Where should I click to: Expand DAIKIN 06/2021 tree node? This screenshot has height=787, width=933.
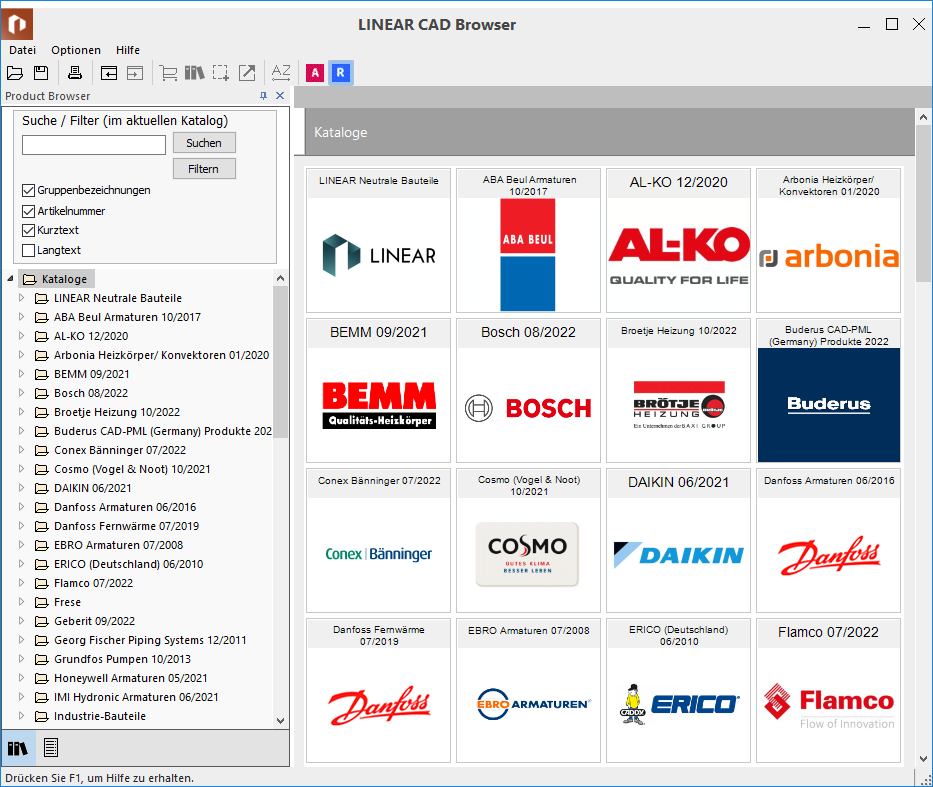coord(21,487)
